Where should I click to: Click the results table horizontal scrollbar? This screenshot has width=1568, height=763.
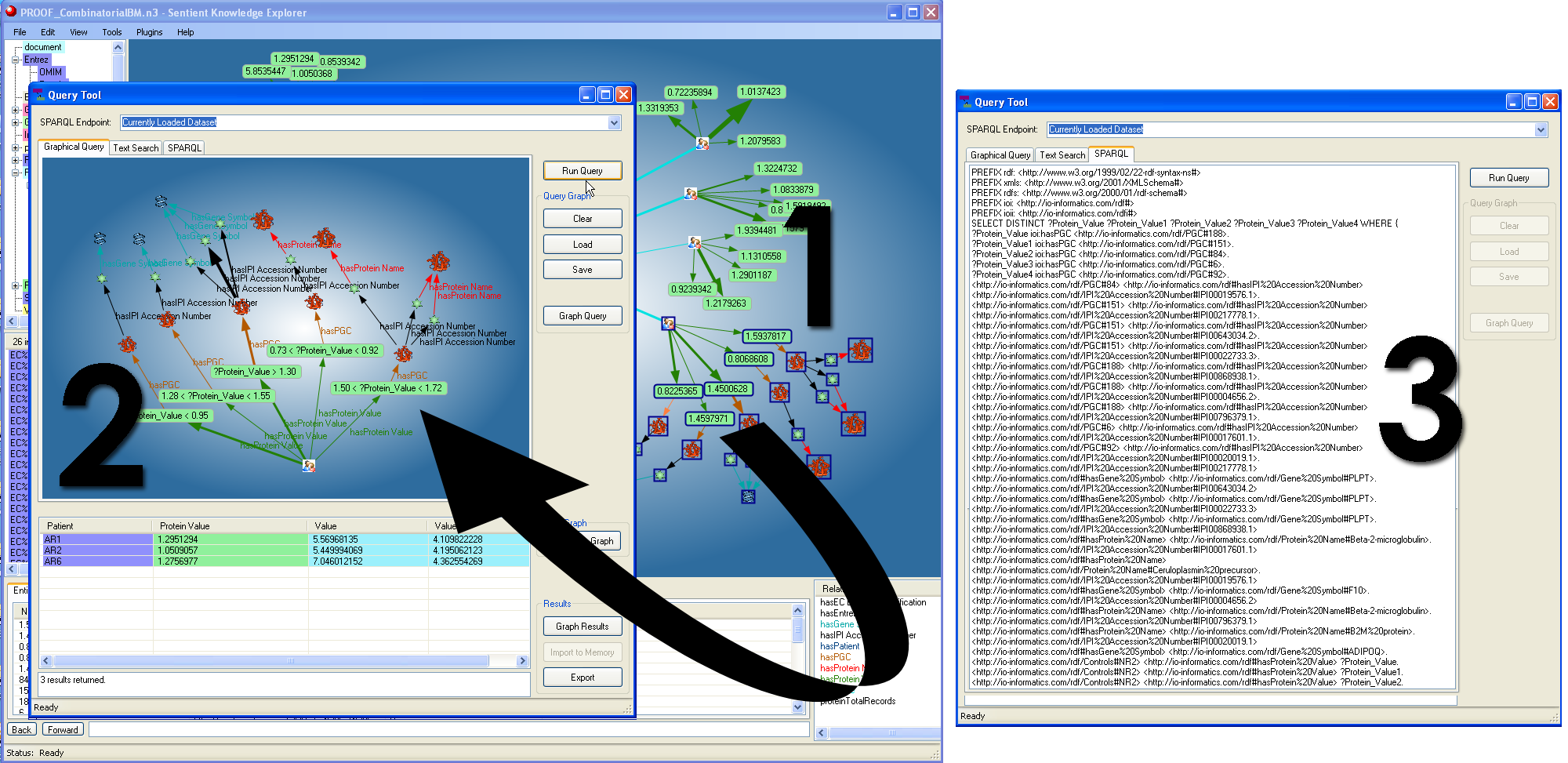[284, 661]
